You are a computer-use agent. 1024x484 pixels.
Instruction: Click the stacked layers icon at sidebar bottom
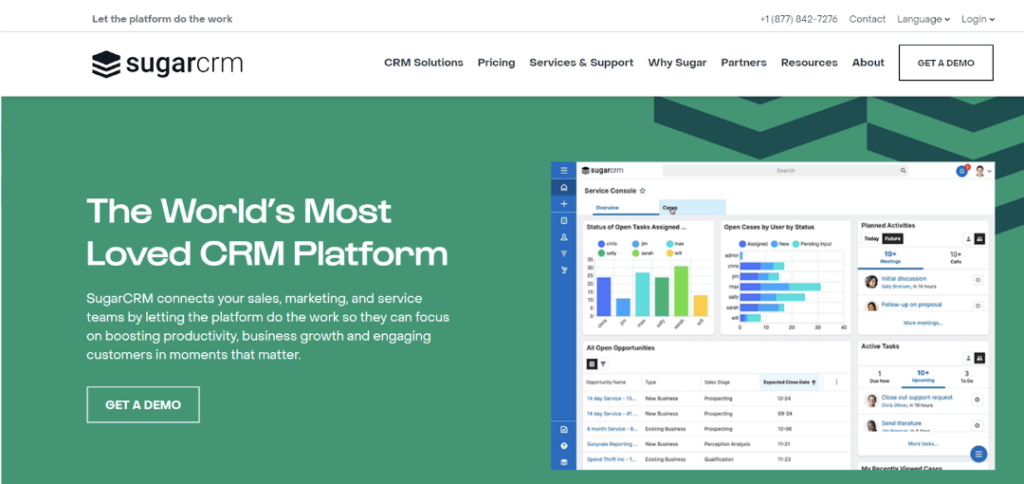coord(564,462)
